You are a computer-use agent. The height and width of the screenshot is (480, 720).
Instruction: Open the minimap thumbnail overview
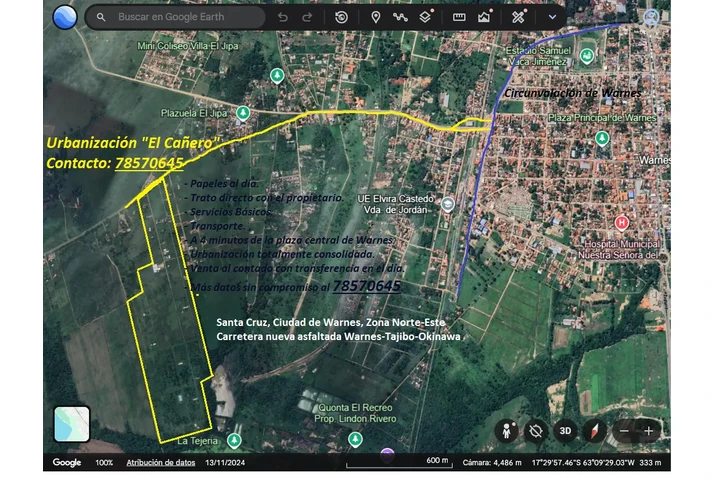coord(72,424)
